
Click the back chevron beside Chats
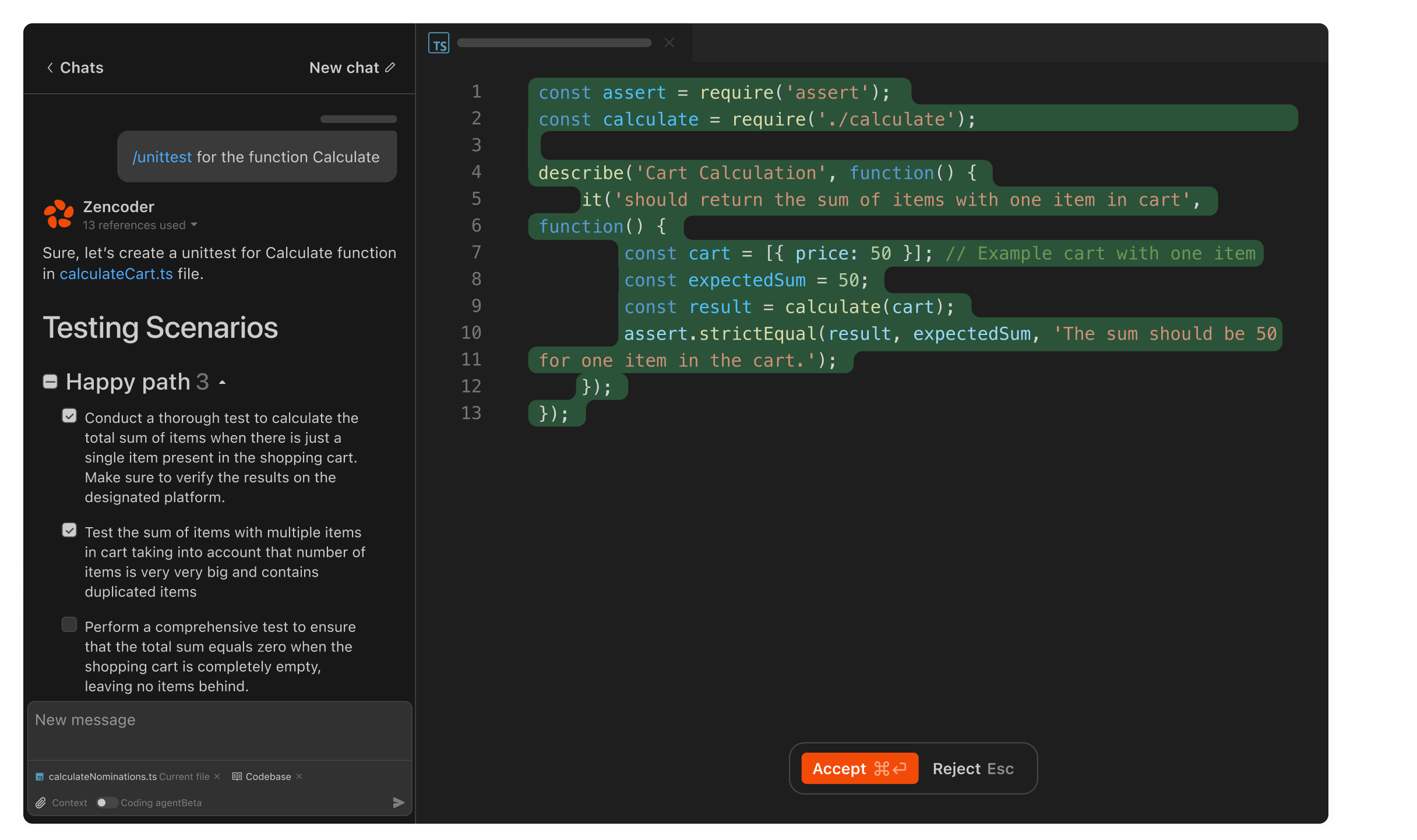coord(50,68)
